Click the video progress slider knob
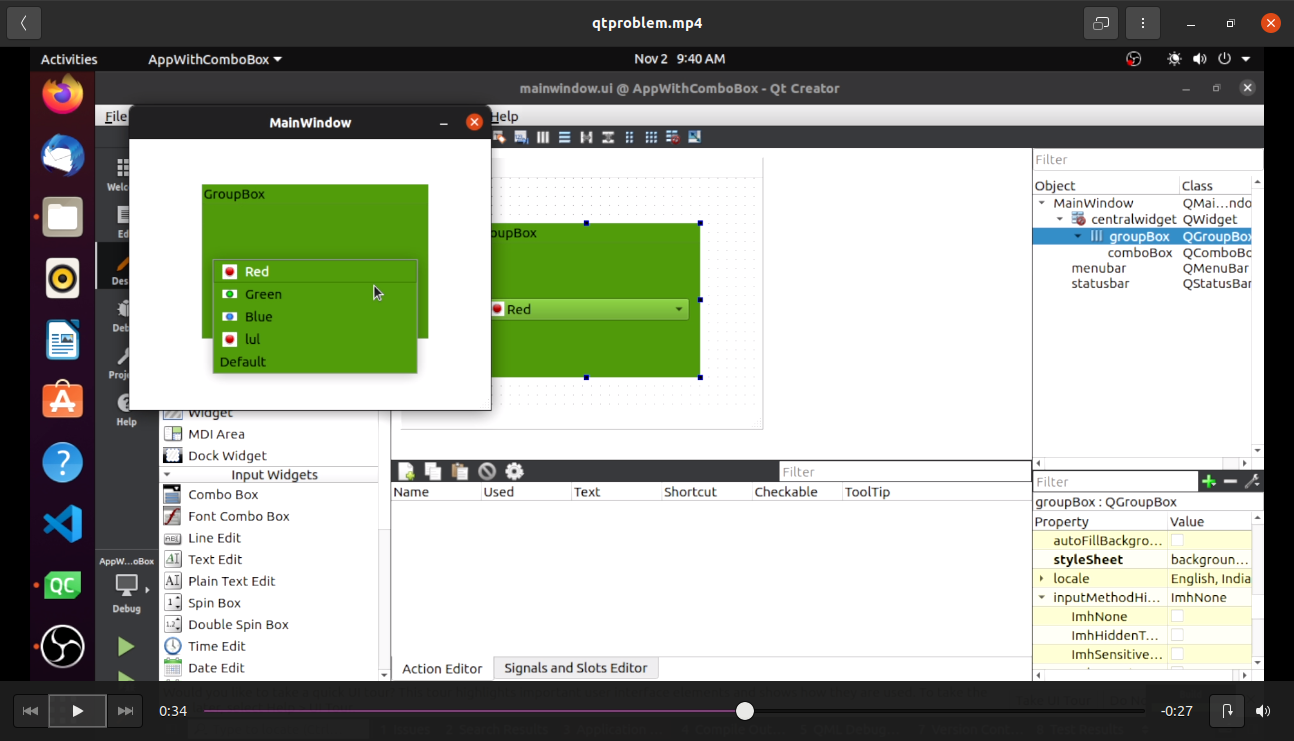 [745, 711]
